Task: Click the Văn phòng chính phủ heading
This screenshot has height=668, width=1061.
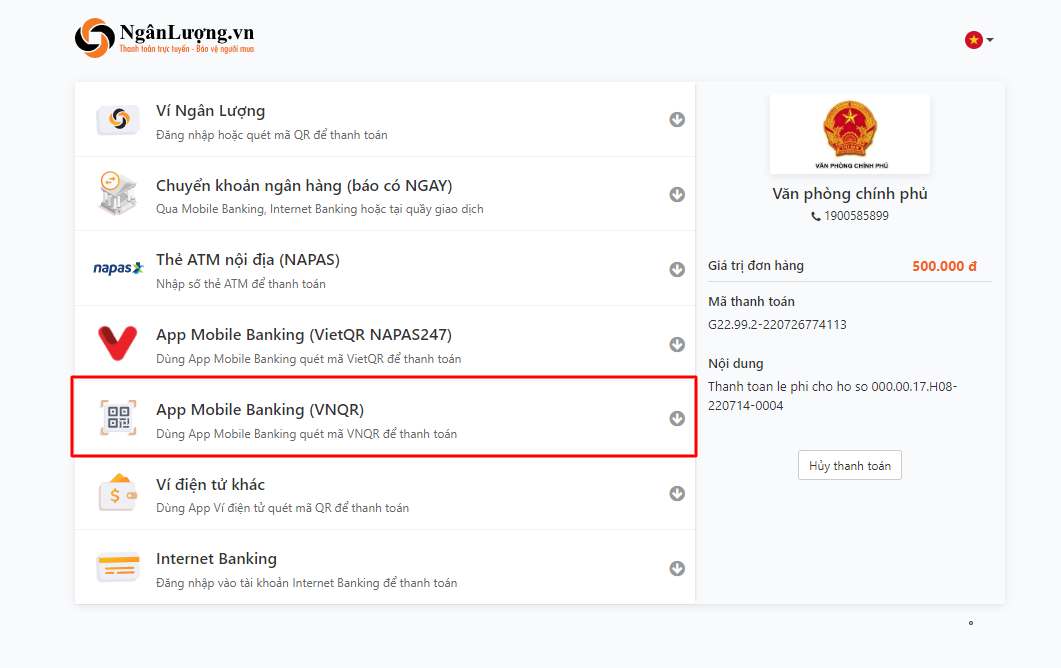Action: pyautogui.click(x=850, y=194)
